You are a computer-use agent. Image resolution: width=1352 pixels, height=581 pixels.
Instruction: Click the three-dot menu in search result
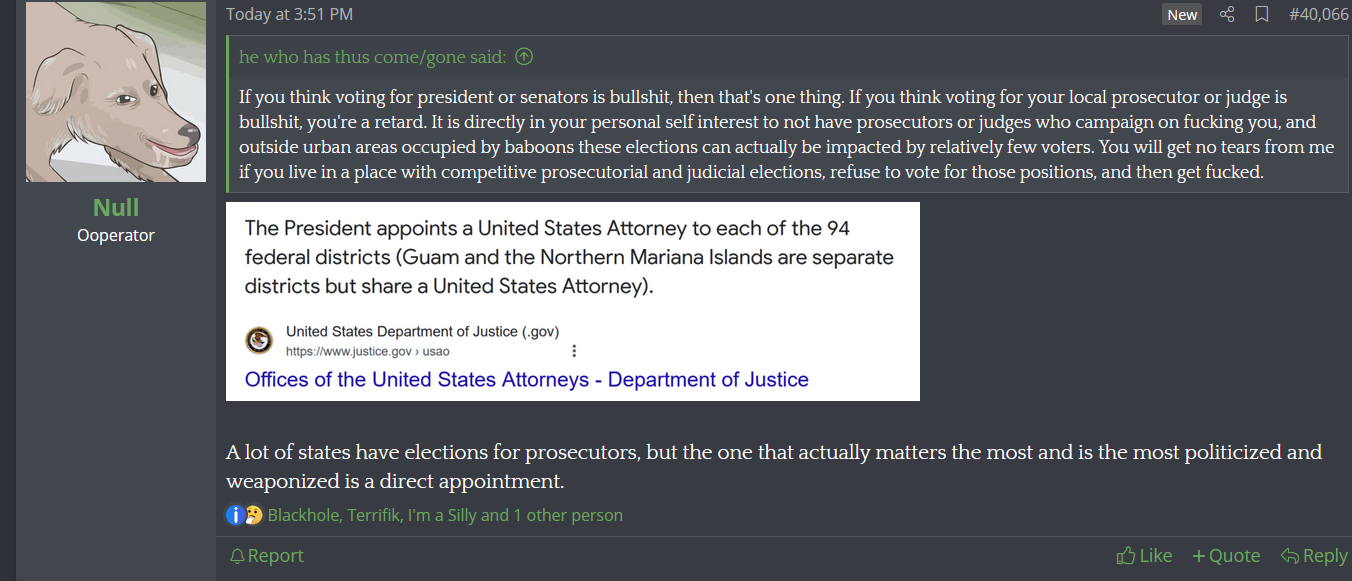coord(574,351)
